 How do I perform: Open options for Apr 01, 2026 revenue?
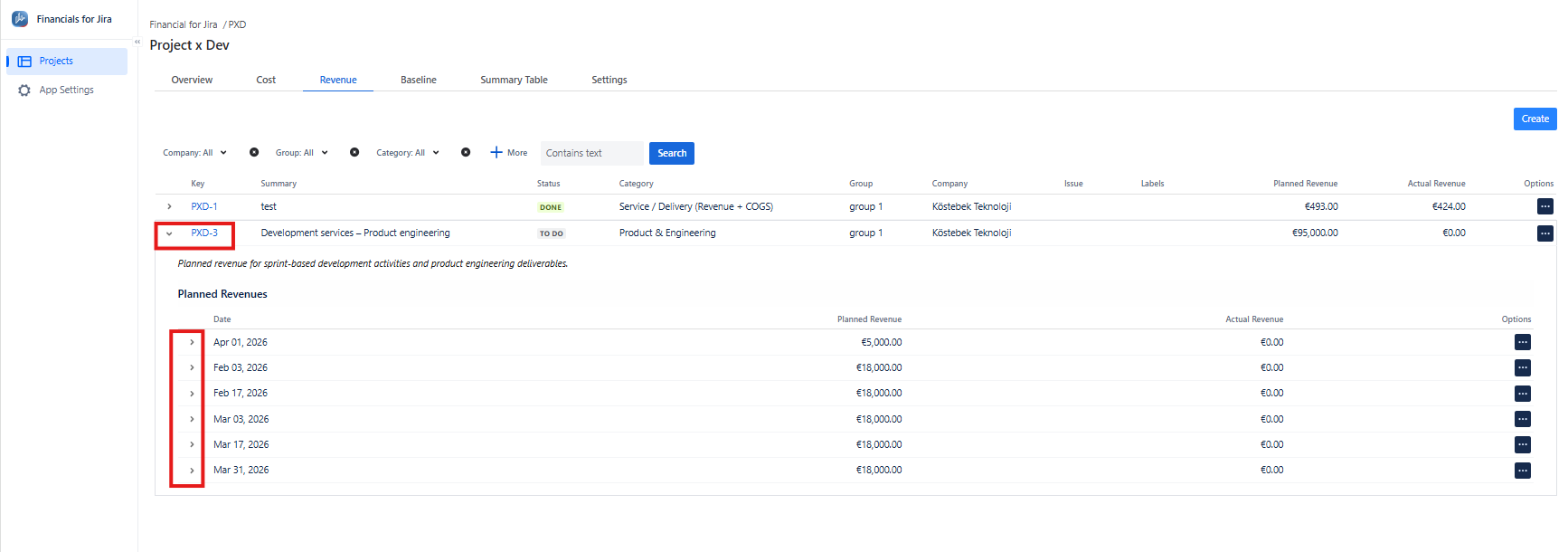pyautogui.click(x=1523, y=342)
